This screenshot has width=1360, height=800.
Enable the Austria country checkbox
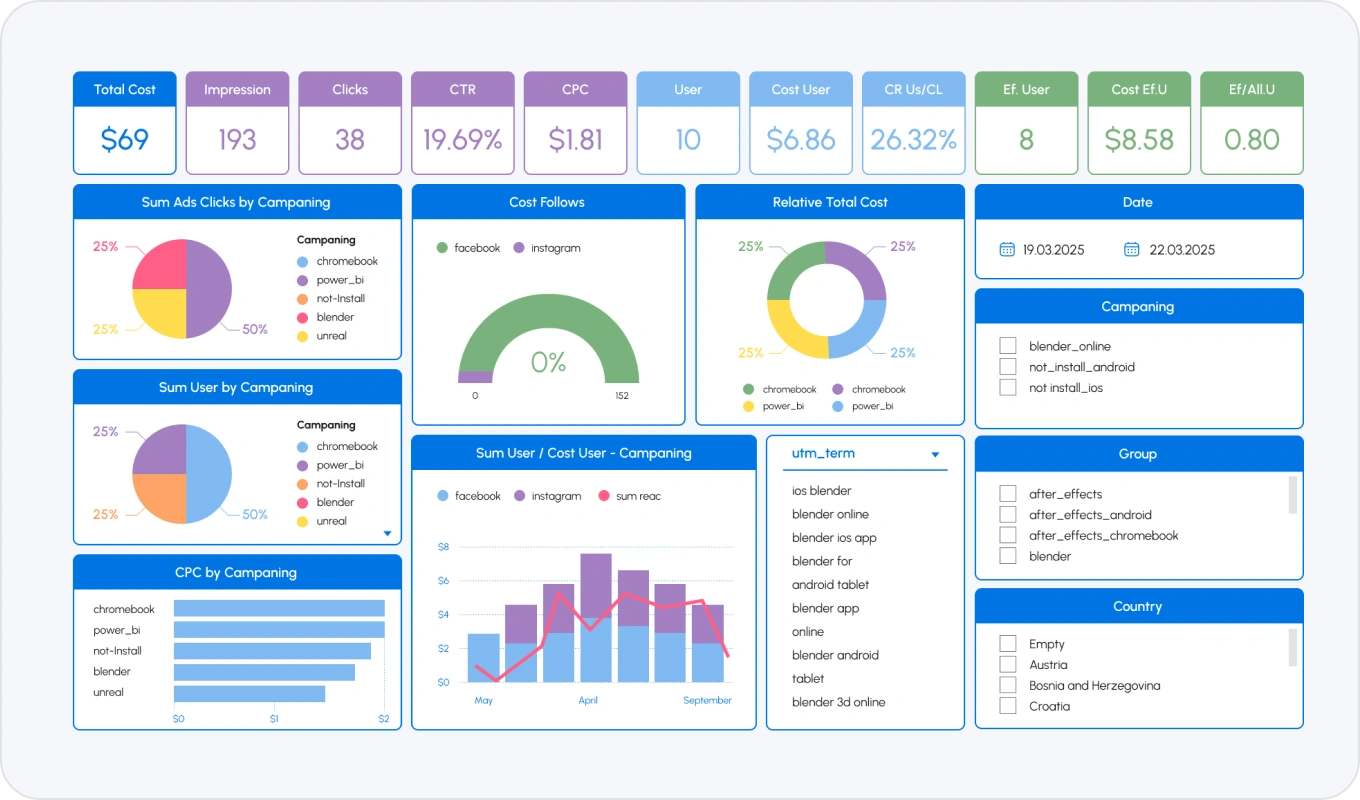coord(1008,665)
